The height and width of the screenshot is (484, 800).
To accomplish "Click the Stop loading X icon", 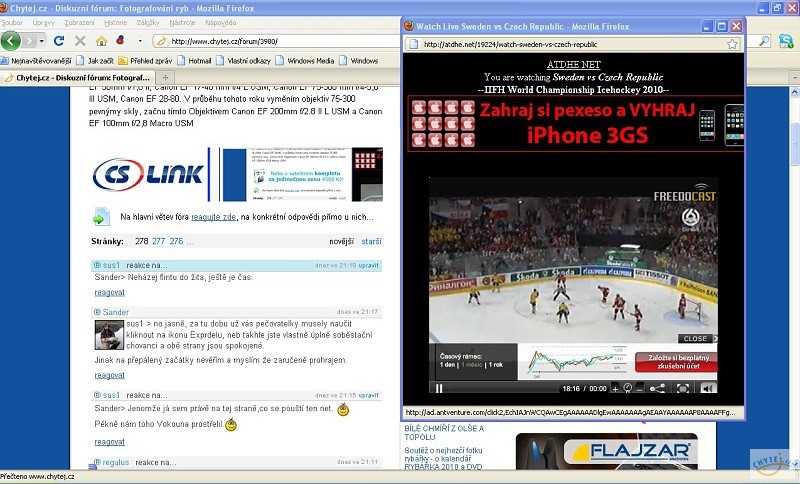I will pyautogui.click(x=80, y=41).
